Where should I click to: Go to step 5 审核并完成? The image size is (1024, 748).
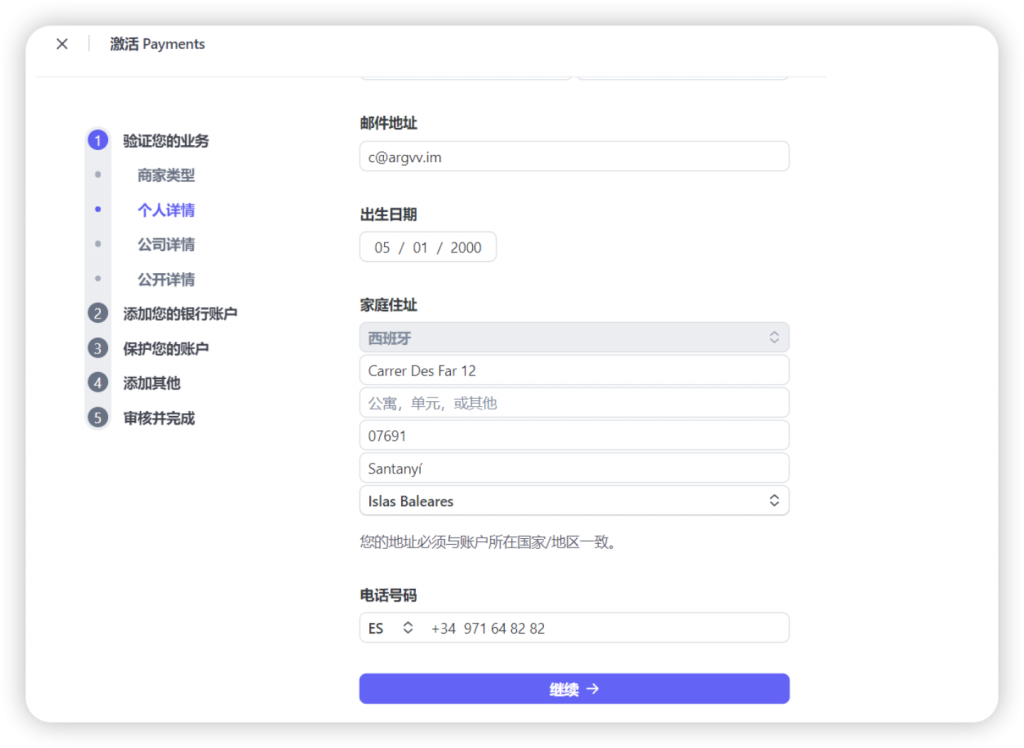(x=159, y=418)
